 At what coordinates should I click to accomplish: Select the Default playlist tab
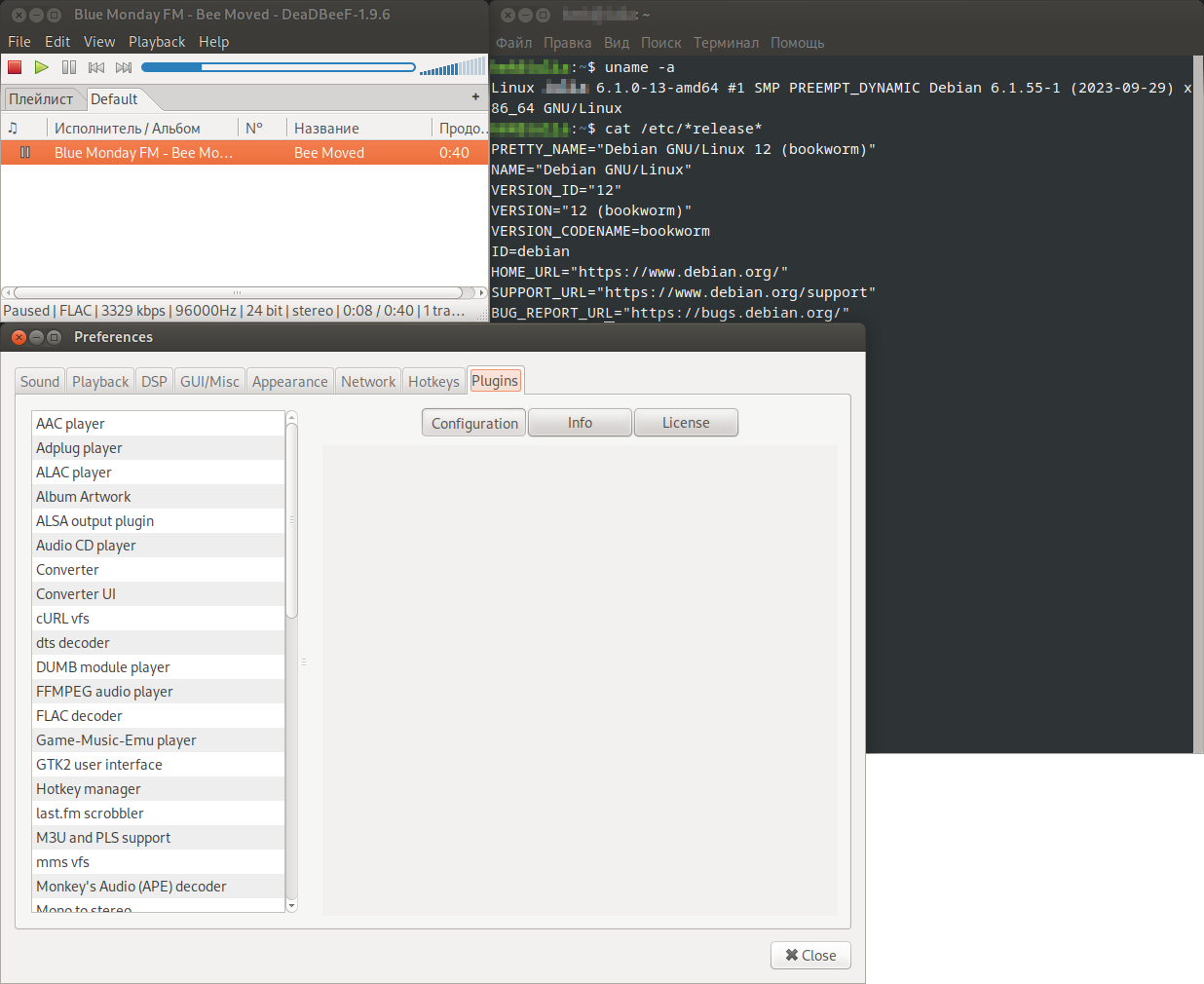coord(114,99)
